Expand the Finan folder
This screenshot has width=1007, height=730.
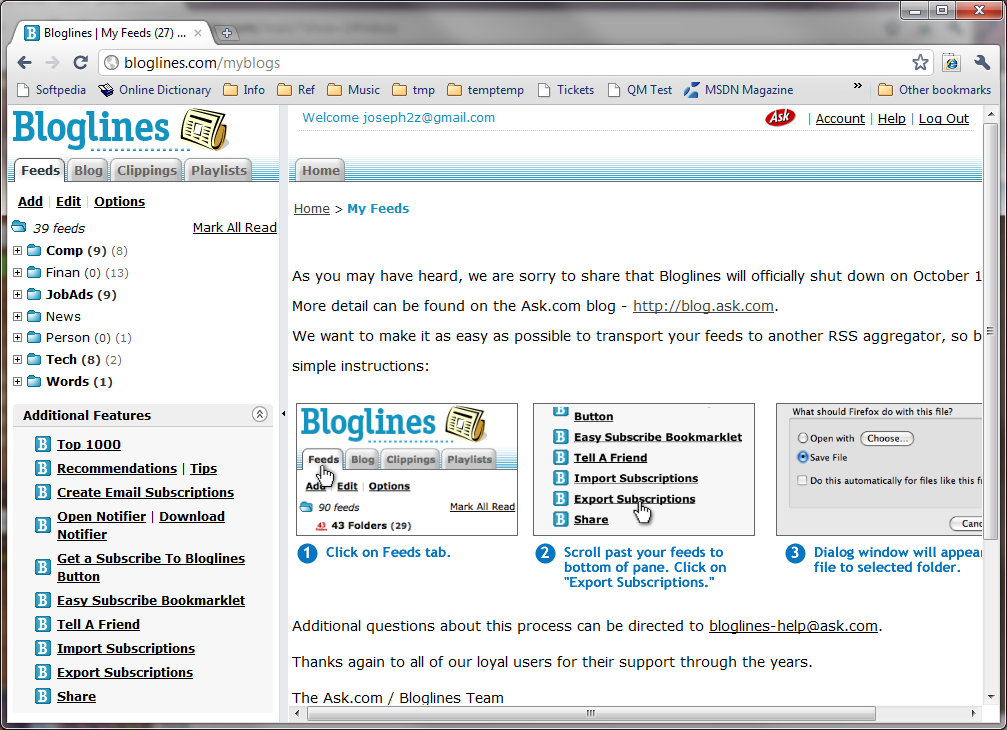pos(17,272)
